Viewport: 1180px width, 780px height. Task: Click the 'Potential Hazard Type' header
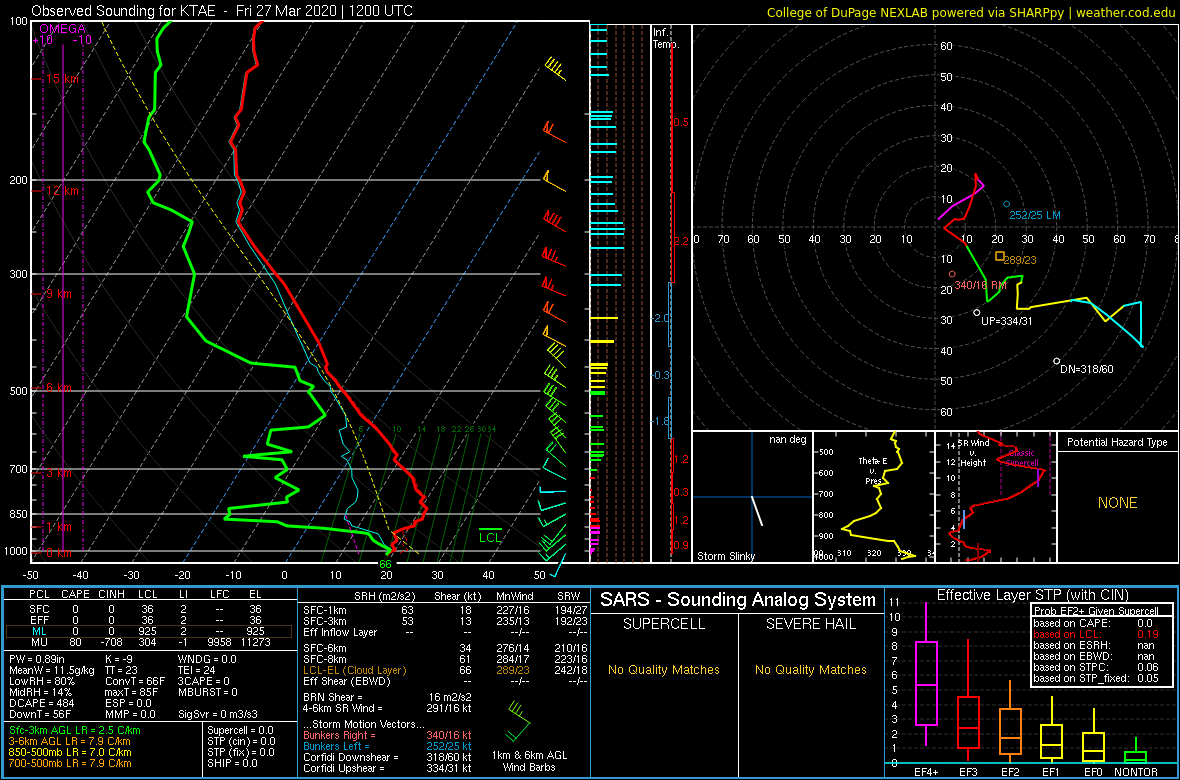click(1117, 442)
